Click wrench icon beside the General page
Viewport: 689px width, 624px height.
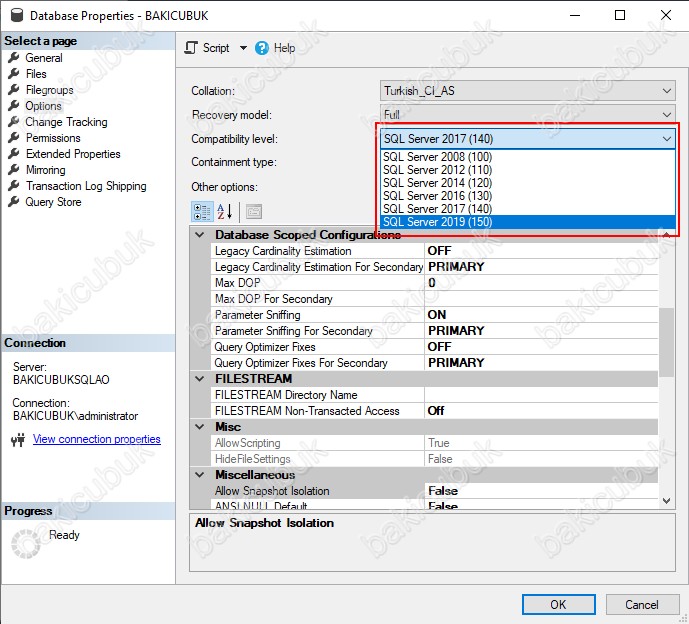[x=14, y=58]
